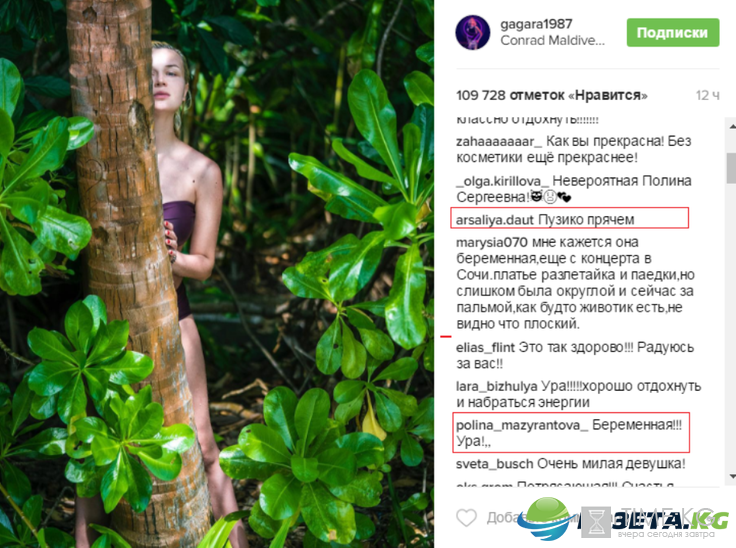Viewport: 736px width, 548px height.
Task: Click the scrollbar down arrow in comments
Action: 732,476
